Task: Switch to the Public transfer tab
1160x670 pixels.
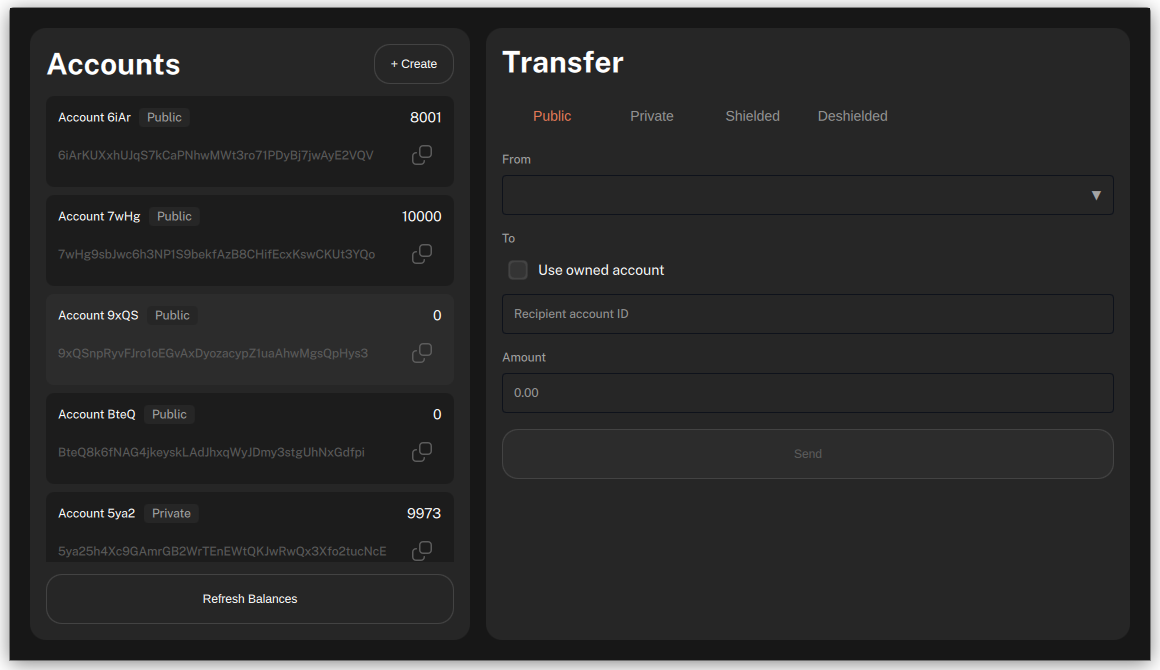Action: pyautogui.click(x=552, y=116)
